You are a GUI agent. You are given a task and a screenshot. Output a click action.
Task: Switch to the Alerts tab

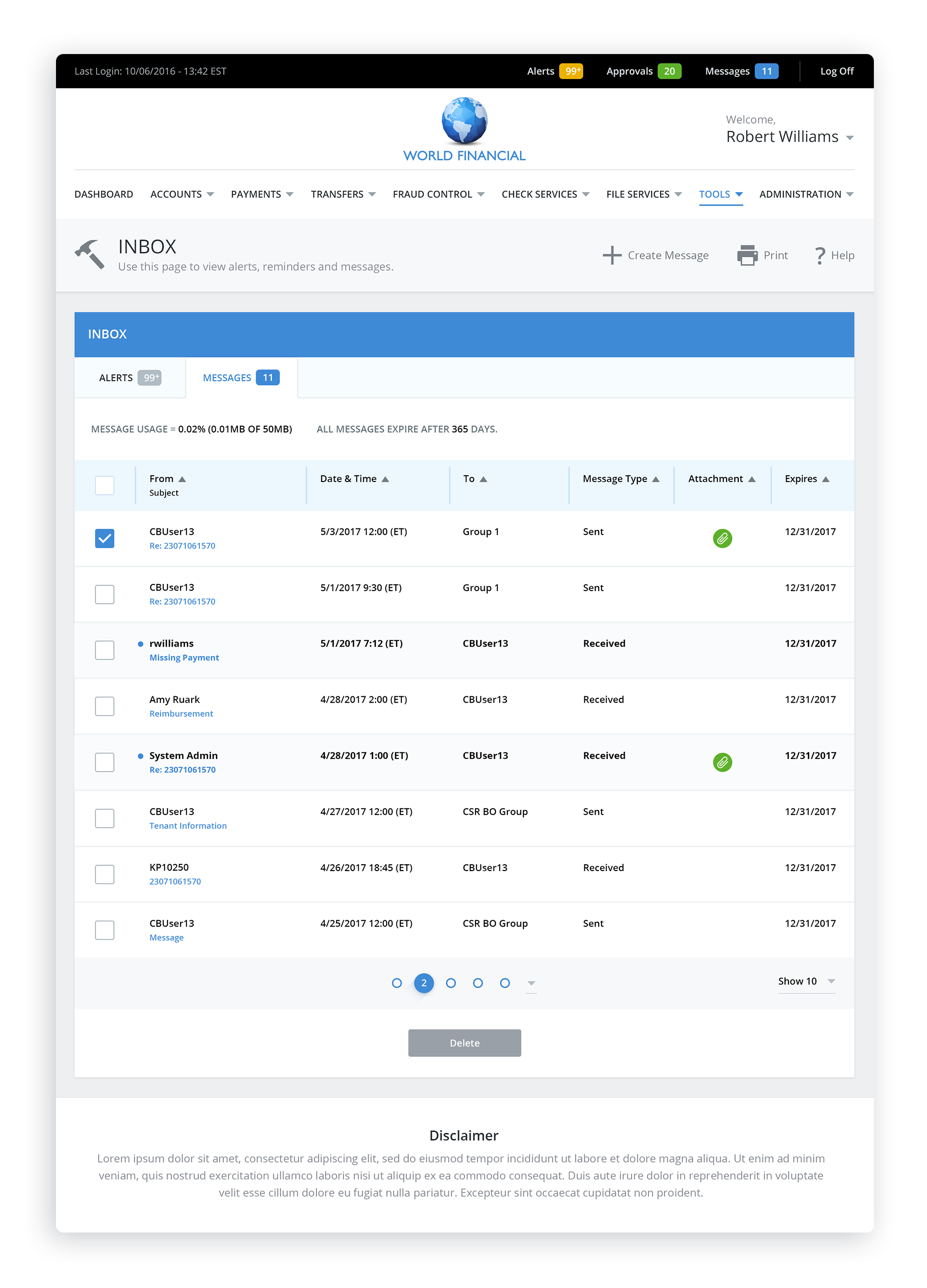[130, 377]
